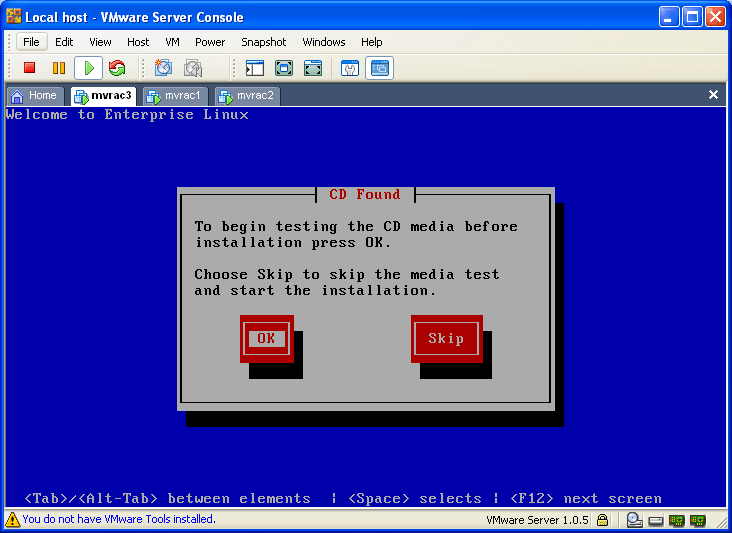Maximize the VMware Server Console window
732x533 pixels.
tap(692, 17)
